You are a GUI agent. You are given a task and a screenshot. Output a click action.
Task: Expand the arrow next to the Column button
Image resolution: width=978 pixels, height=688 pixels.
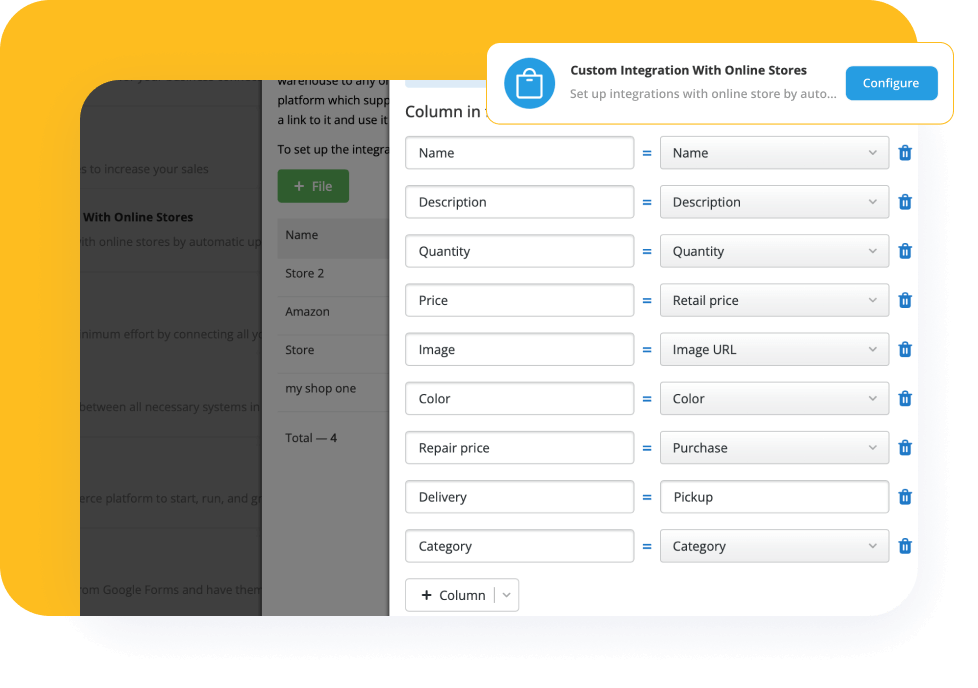[505, 594]
